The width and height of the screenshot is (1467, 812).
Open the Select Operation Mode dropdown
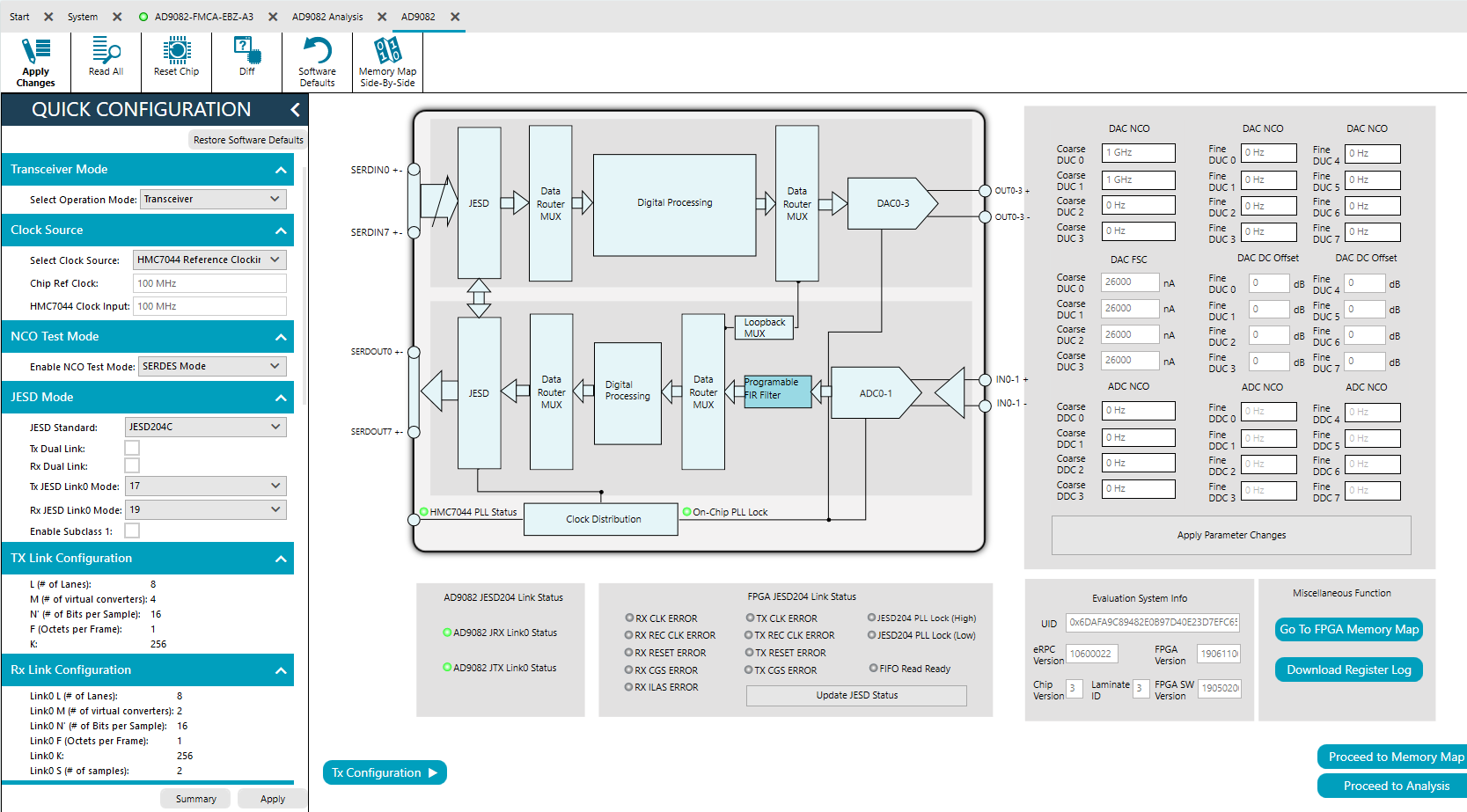point(213,199)
